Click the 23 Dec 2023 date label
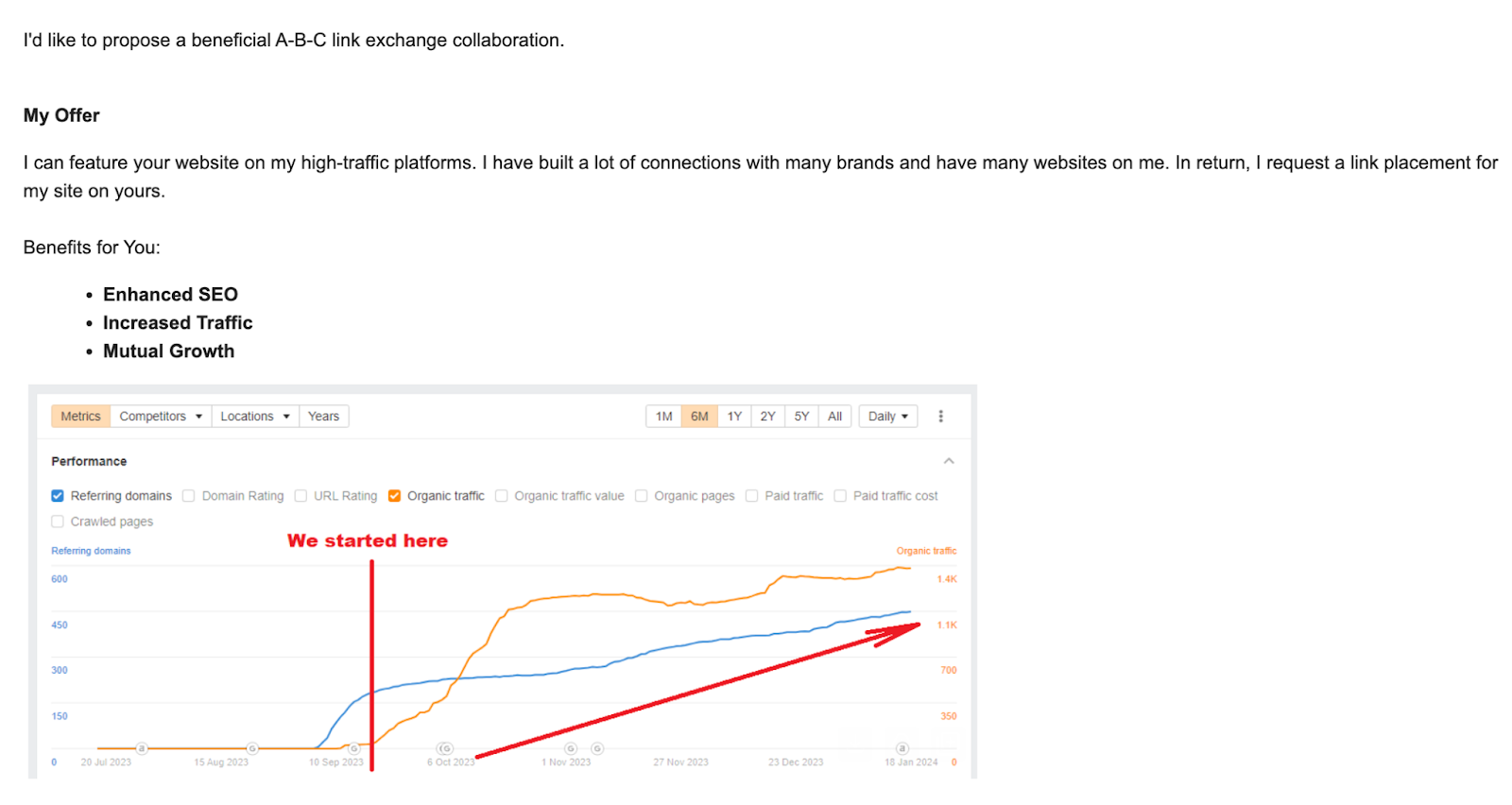 [796, 762]
